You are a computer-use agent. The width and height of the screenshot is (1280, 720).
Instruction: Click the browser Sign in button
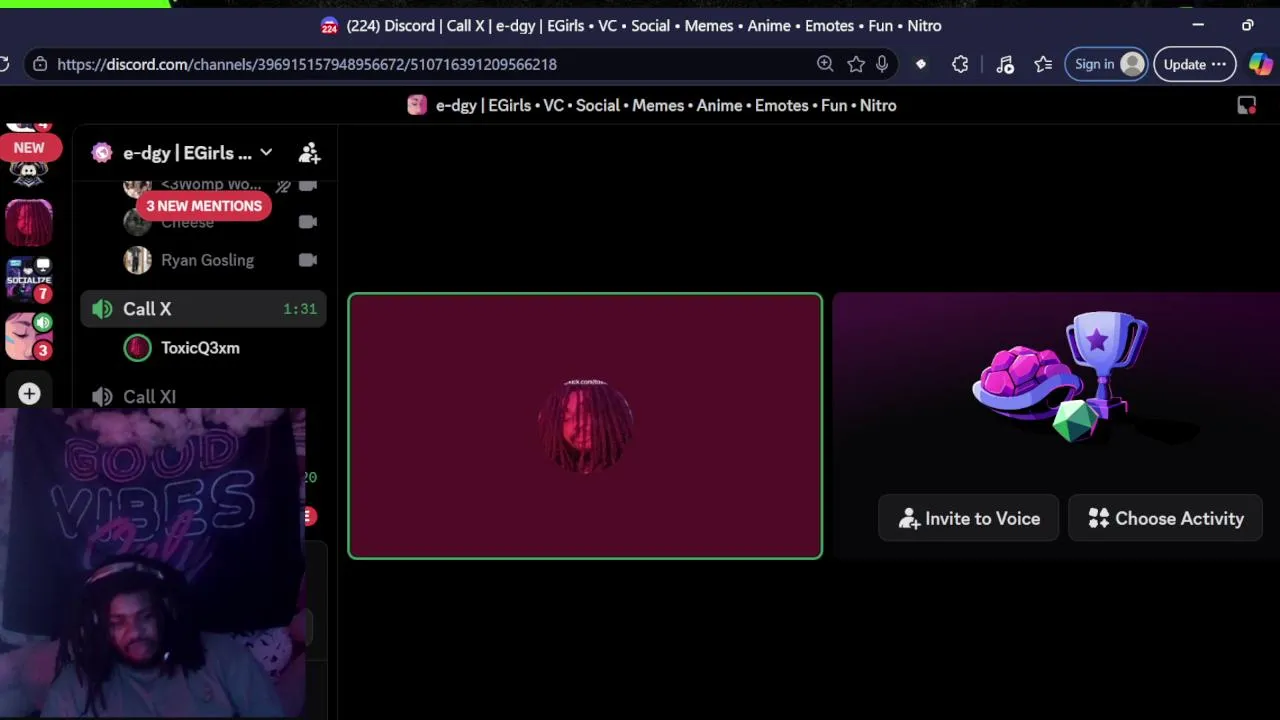1106,64
